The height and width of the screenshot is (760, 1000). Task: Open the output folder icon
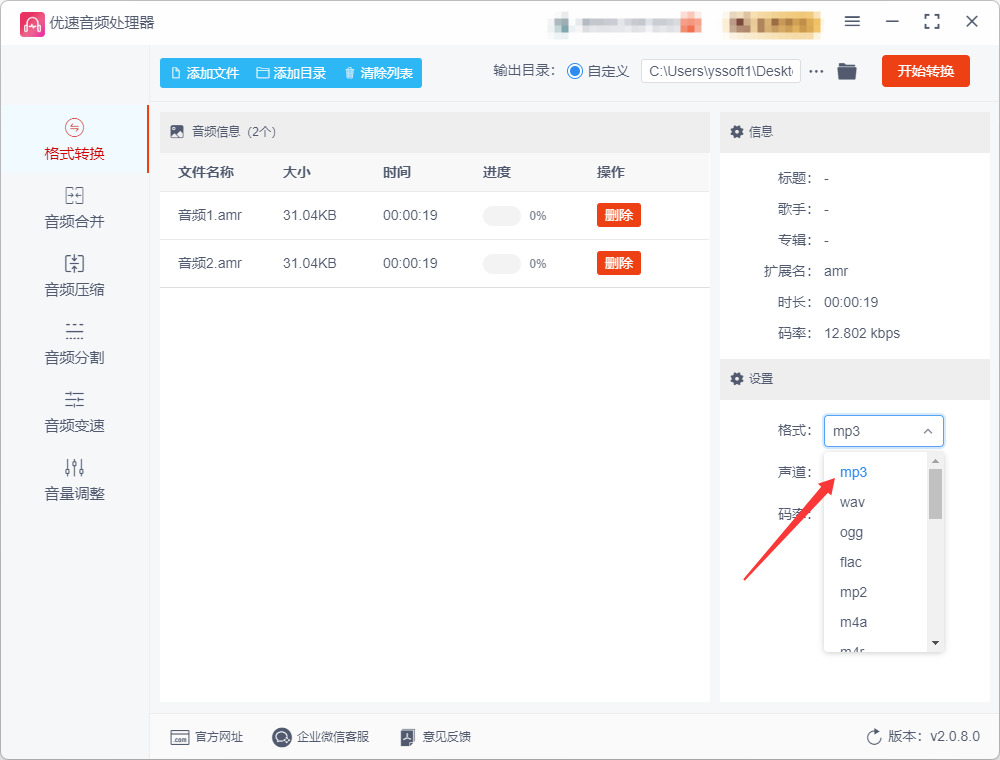(x=847, y=71)
